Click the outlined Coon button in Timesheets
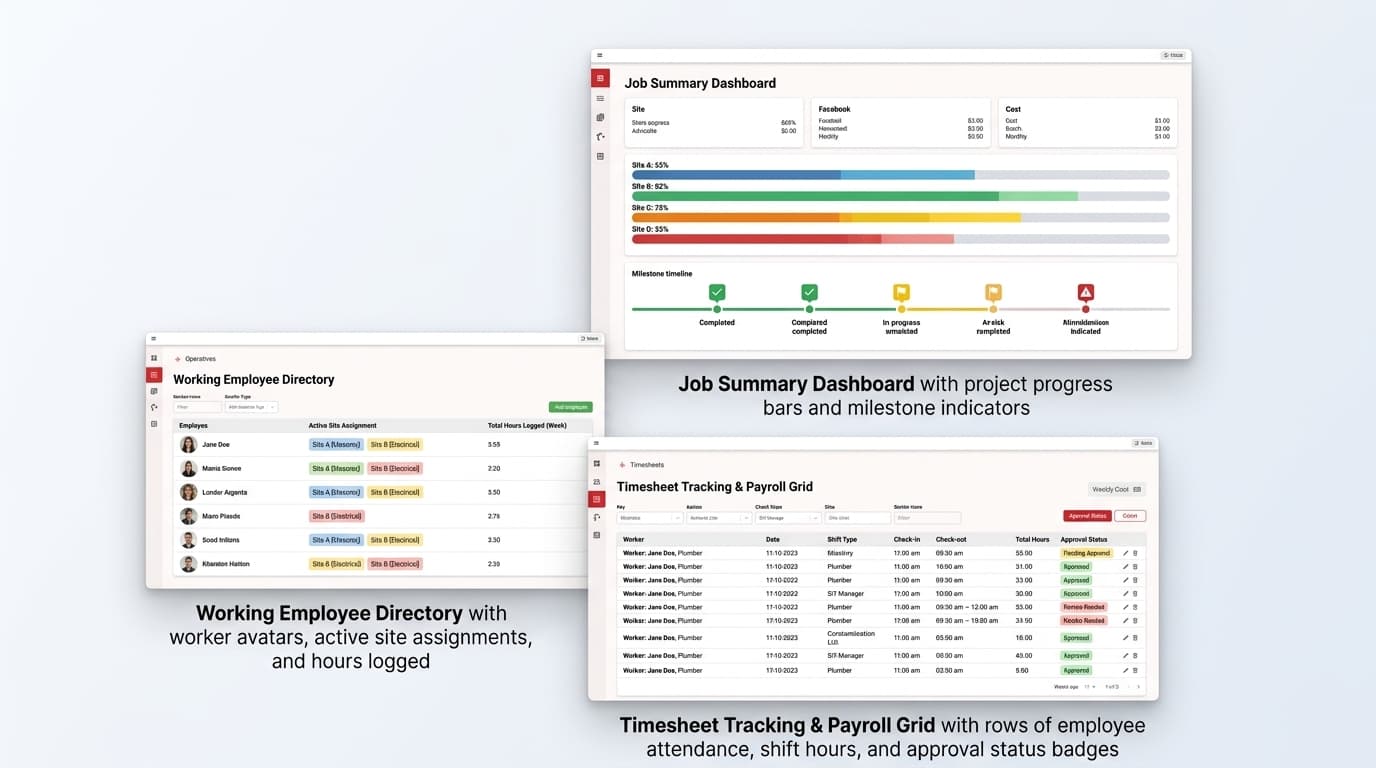Screen dimensions: 1376x768 tap(1130, 516)
